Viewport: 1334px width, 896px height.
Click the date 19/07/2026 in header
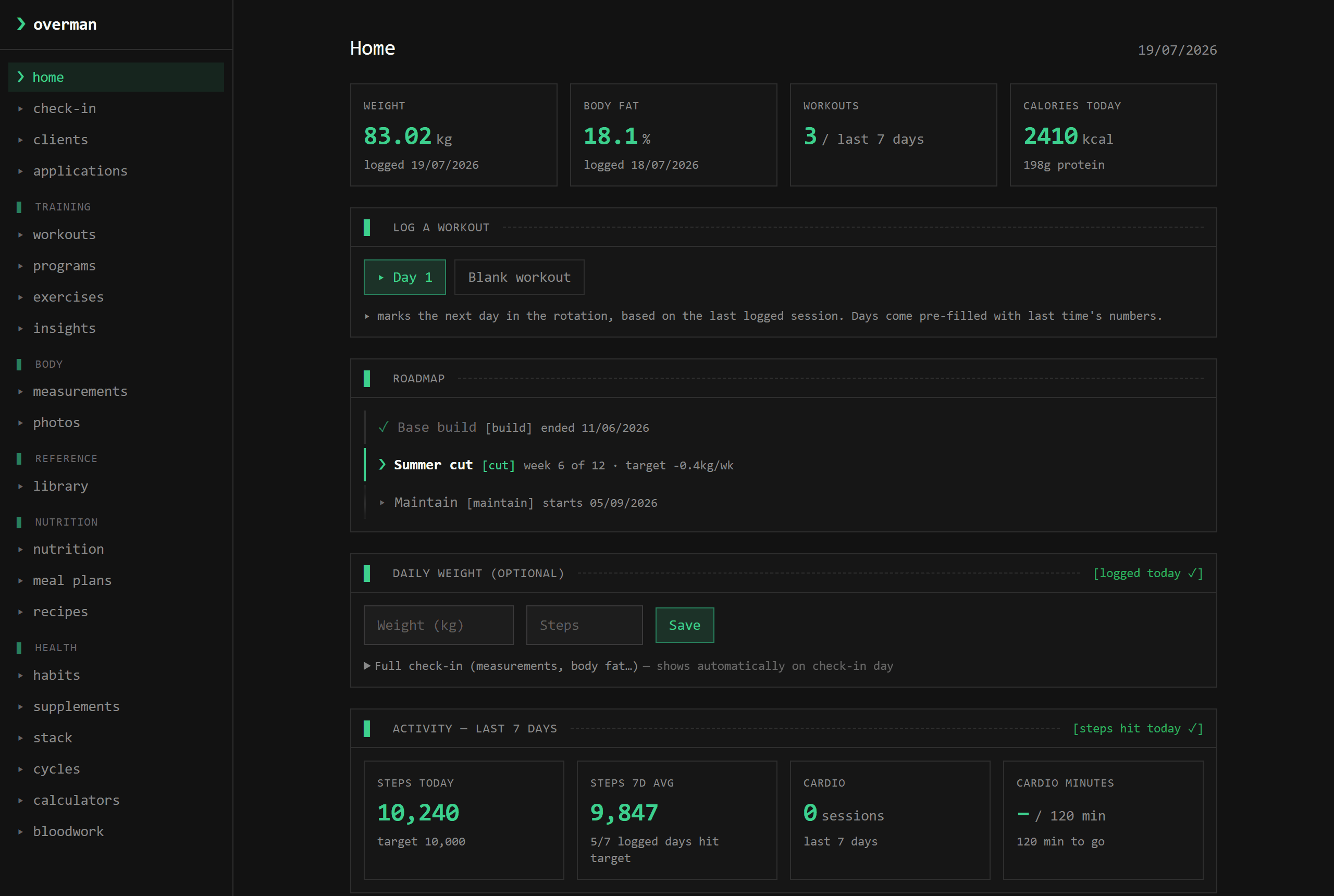click(1177, 51)
